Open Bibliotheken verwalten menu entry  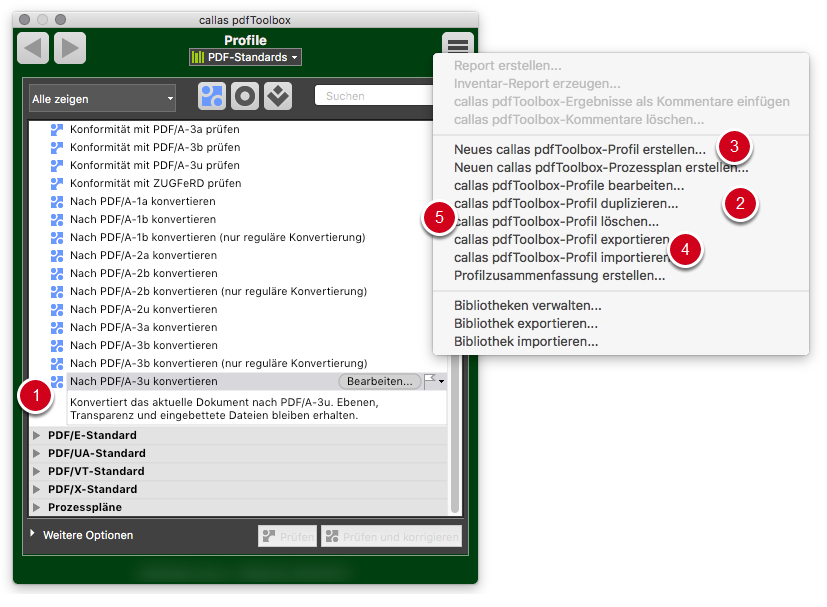(527, 306)
